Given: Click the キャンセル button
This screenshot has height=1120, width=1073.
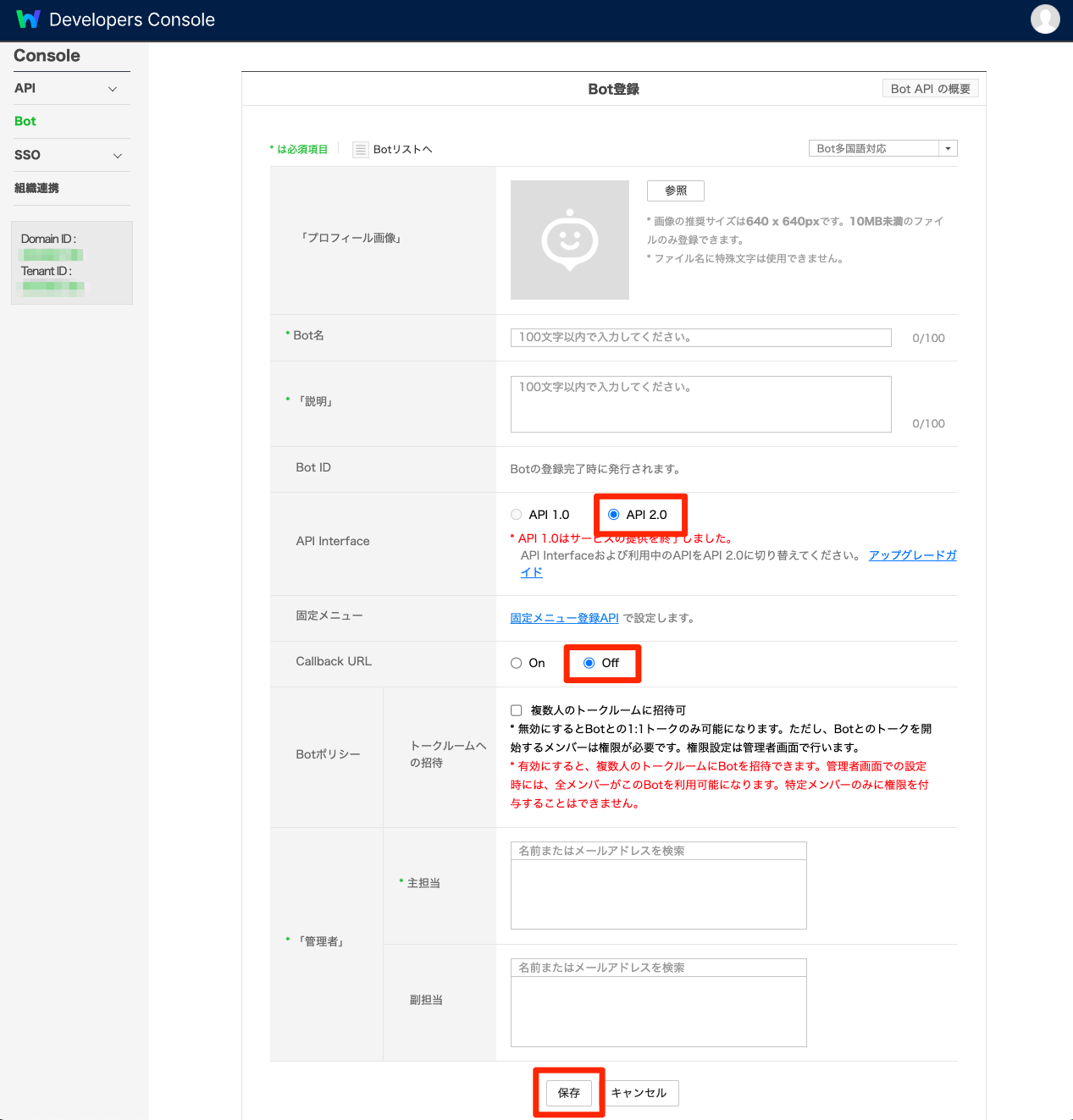Looking at the screenshot, I should (x=639, y=1093).
